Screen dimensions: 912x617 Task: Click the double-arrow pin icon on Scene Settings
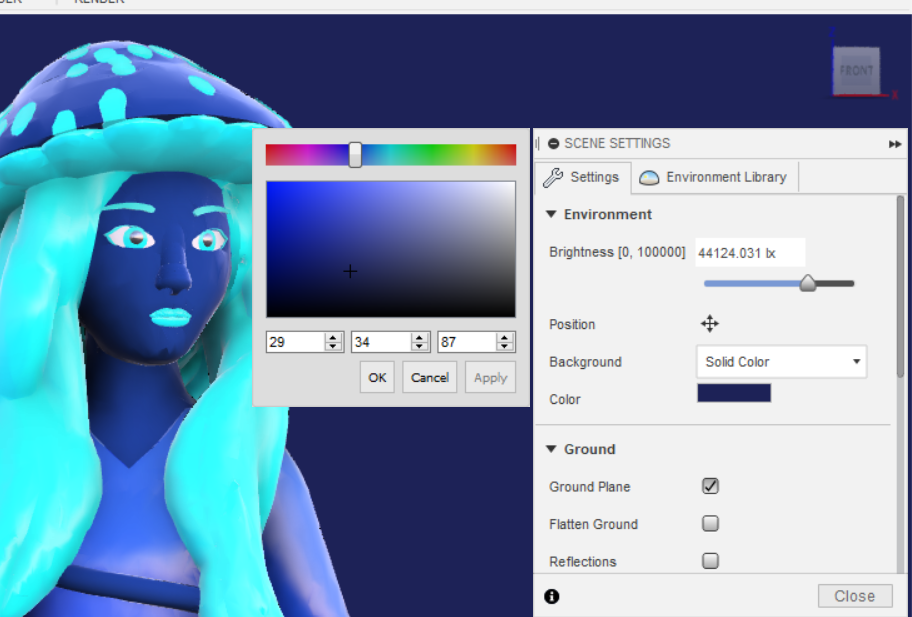coord(895,143)
